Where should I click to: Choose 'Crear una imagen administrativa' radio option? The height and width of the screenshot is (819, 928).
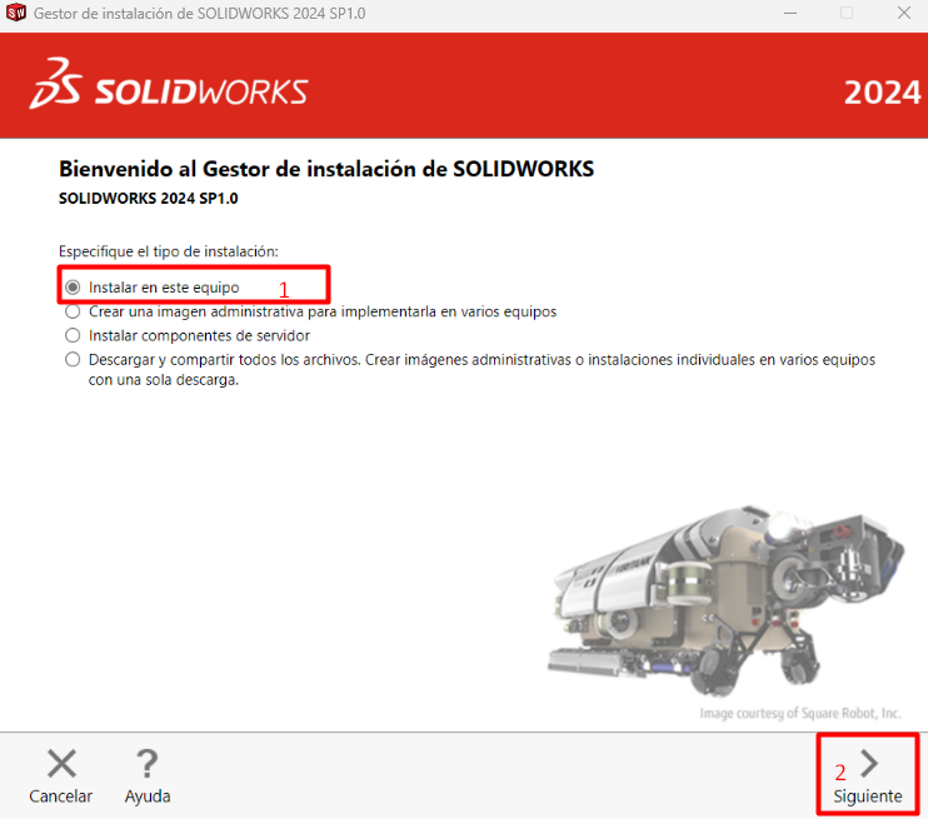pos(73,311)
